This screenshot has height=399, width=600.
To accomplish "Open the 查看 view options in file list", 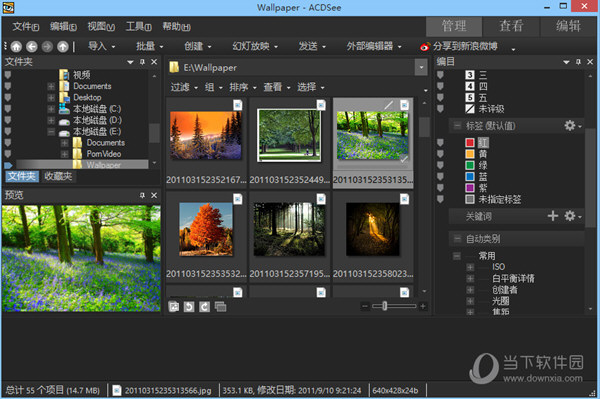I will tap(277, 87).
